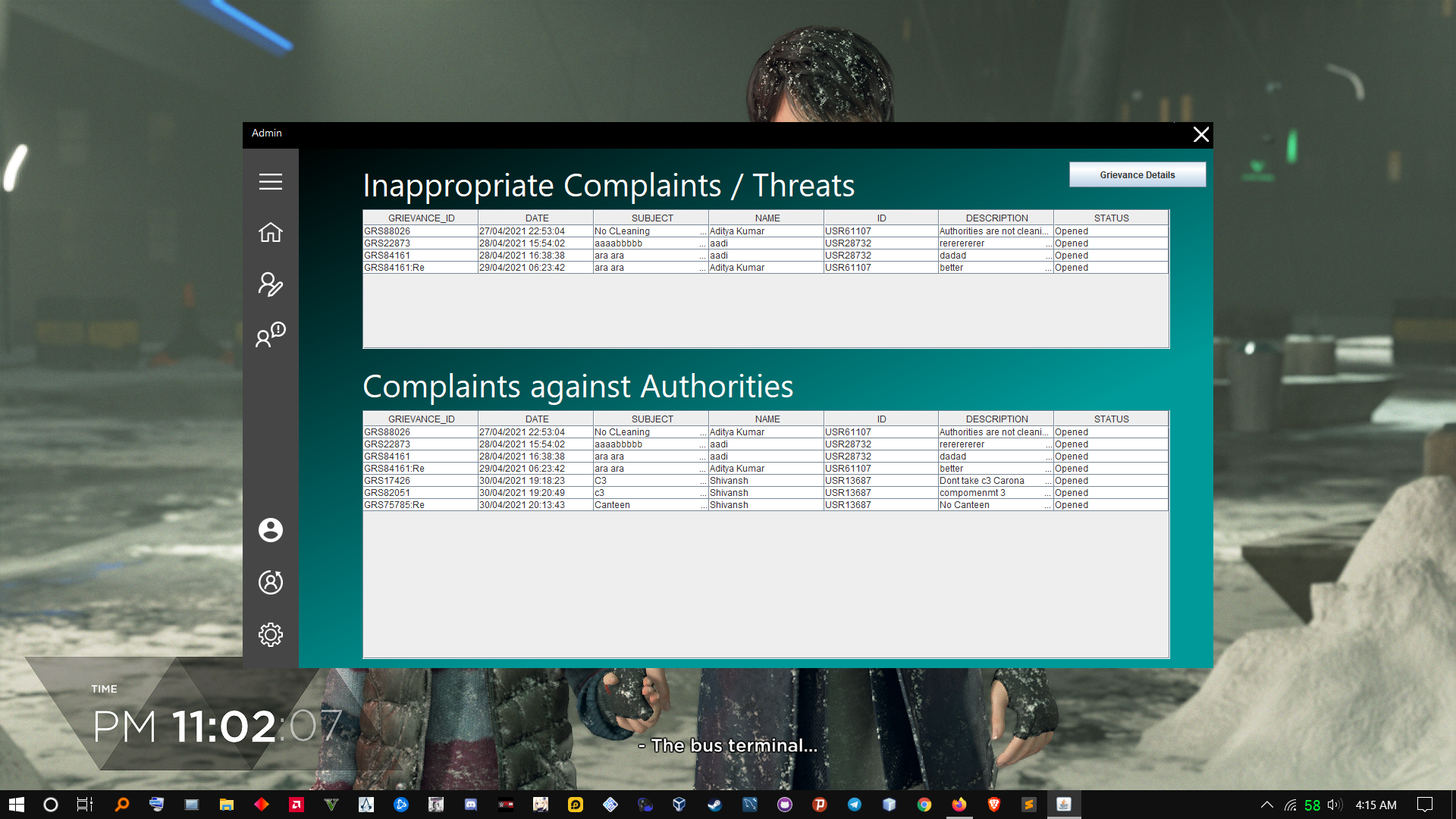Select the GRS84161:Re row in Threats table
Viewport: 1456px width, 819px height.
421,268
